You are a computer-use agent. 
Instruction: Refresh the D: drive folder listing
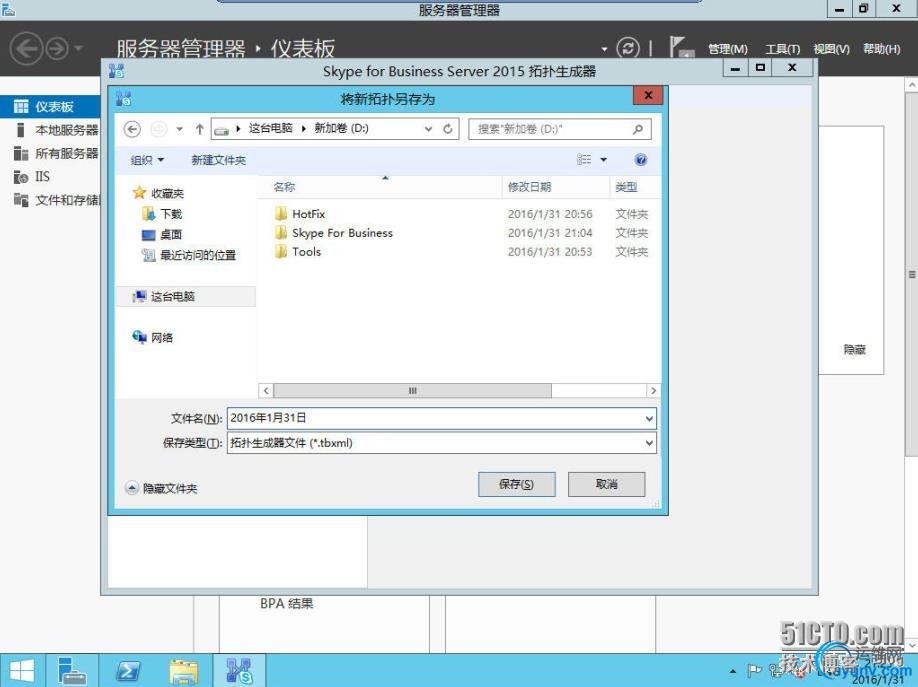(448, 129)
